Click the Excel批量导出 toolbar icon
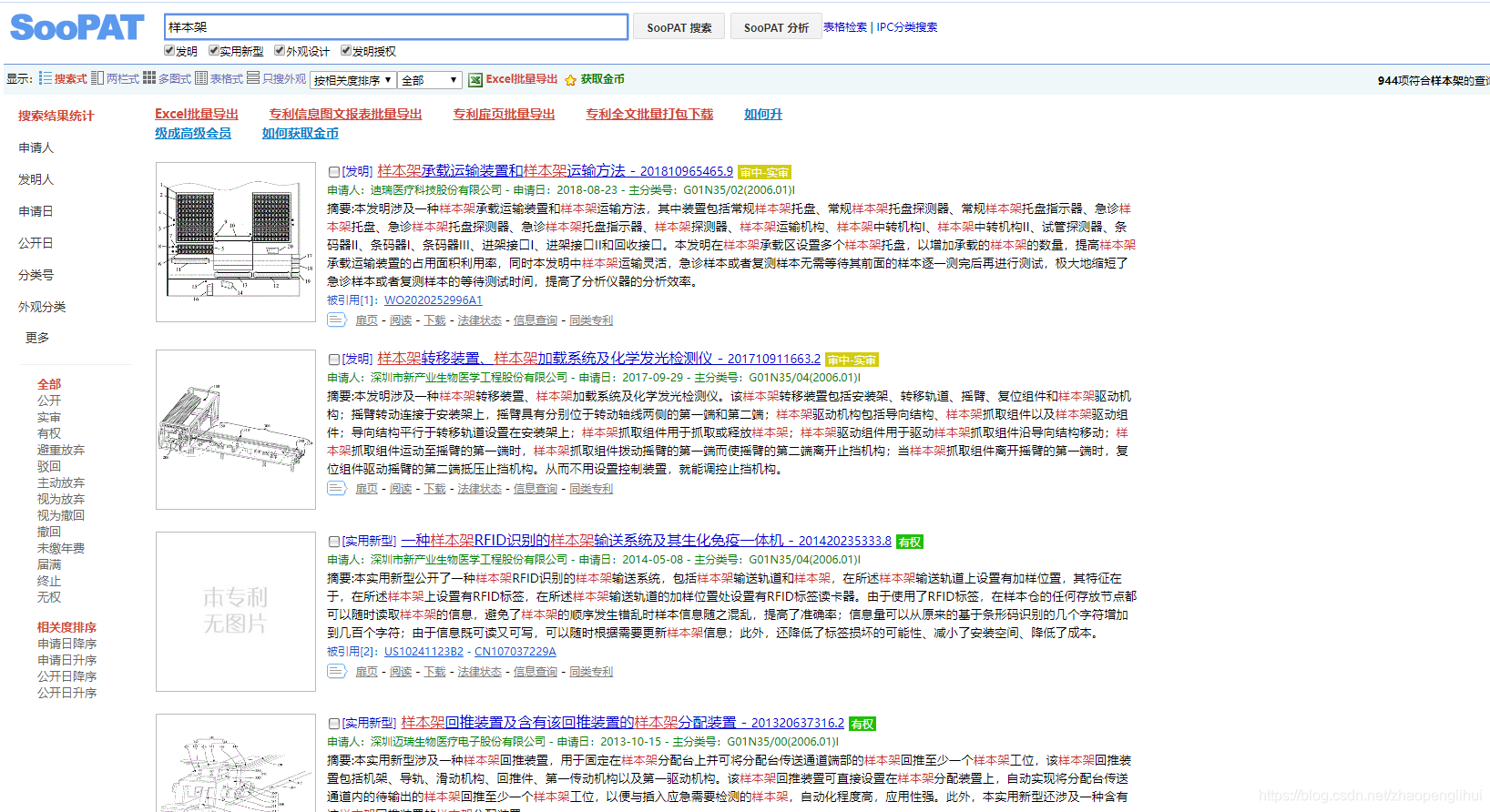1490x812 pixels. (x=475, y=80)
